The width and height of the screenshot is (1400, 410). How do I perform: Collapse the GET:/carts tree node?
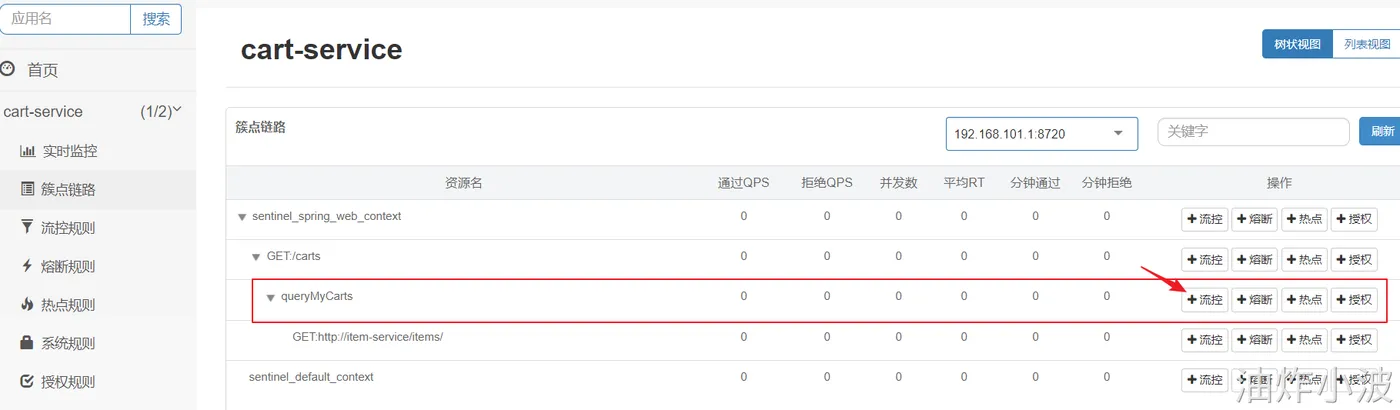(256, 257)
